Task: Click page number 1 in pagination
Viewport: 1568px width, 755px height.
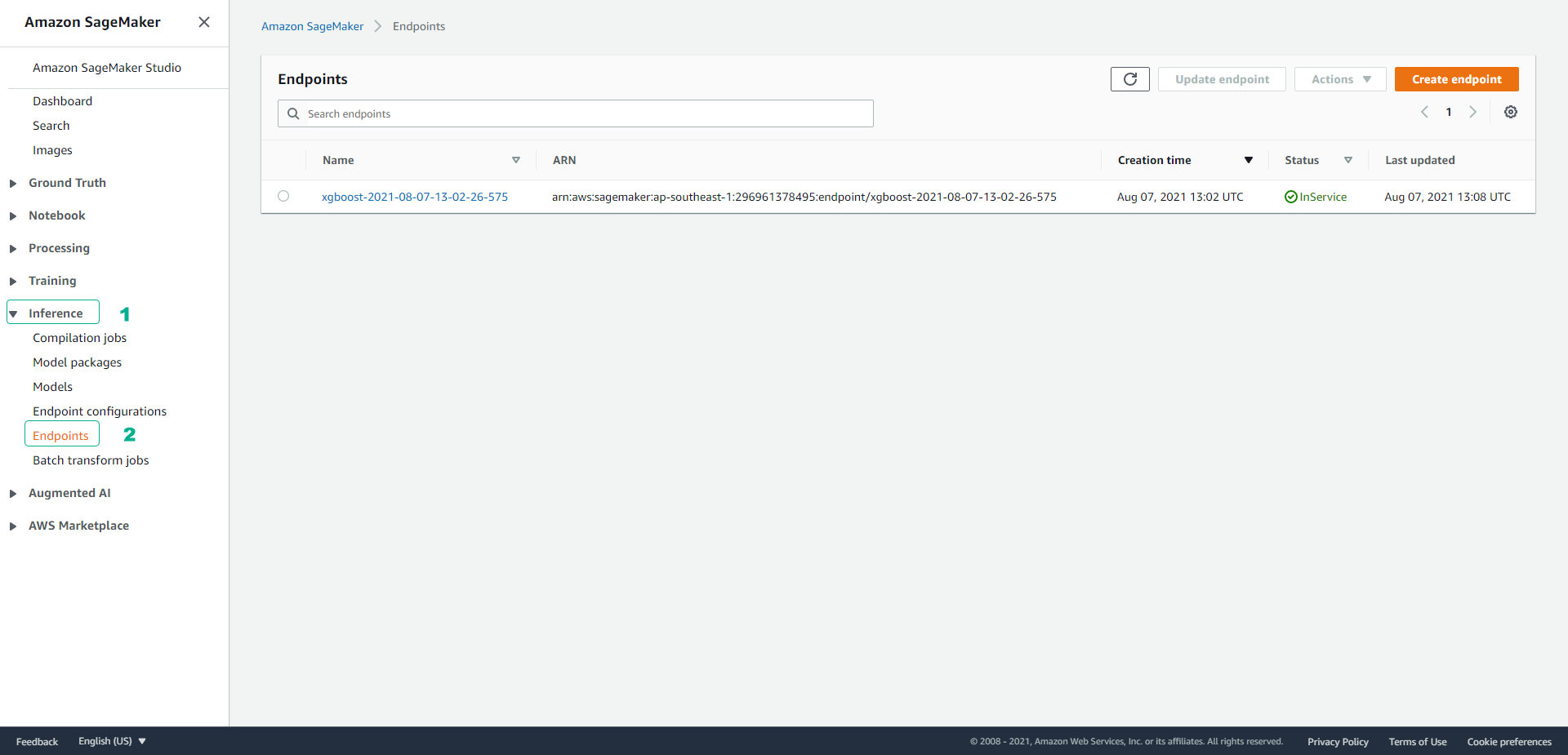Action: click(x=1449, y=112)
